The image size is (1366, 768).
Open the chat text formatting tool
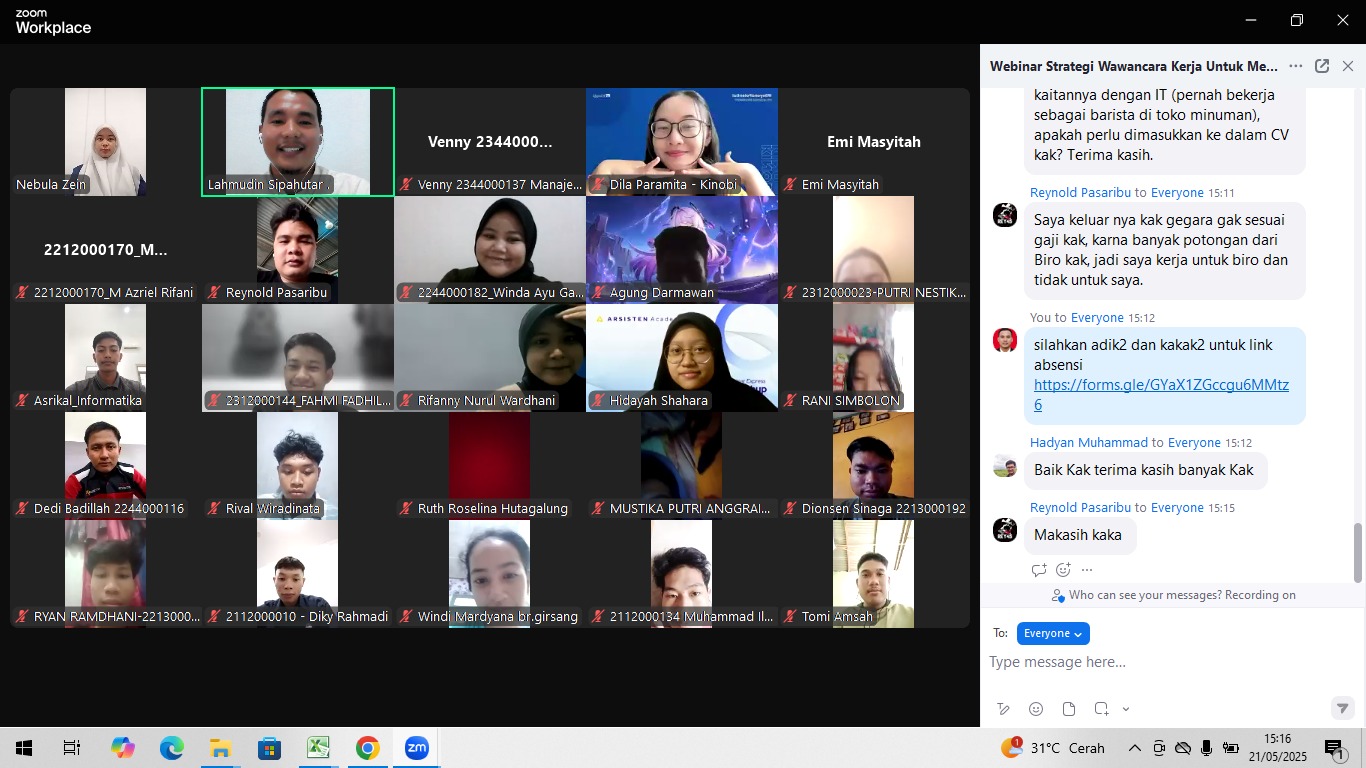click(x=1003, y=709)
